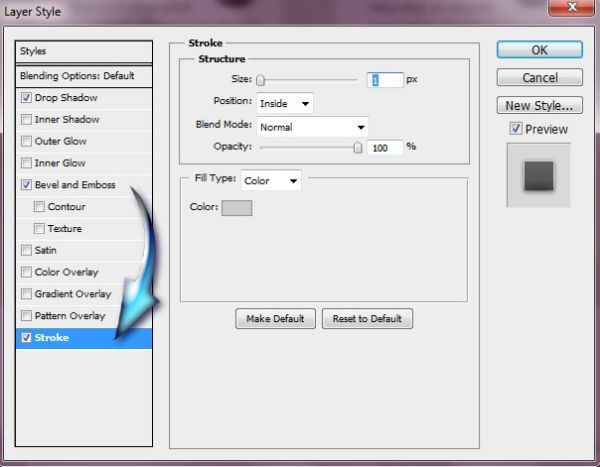Enable the Gradient Overlay checkbox
This screenshot has width=600, height=467.
[26, 294]
